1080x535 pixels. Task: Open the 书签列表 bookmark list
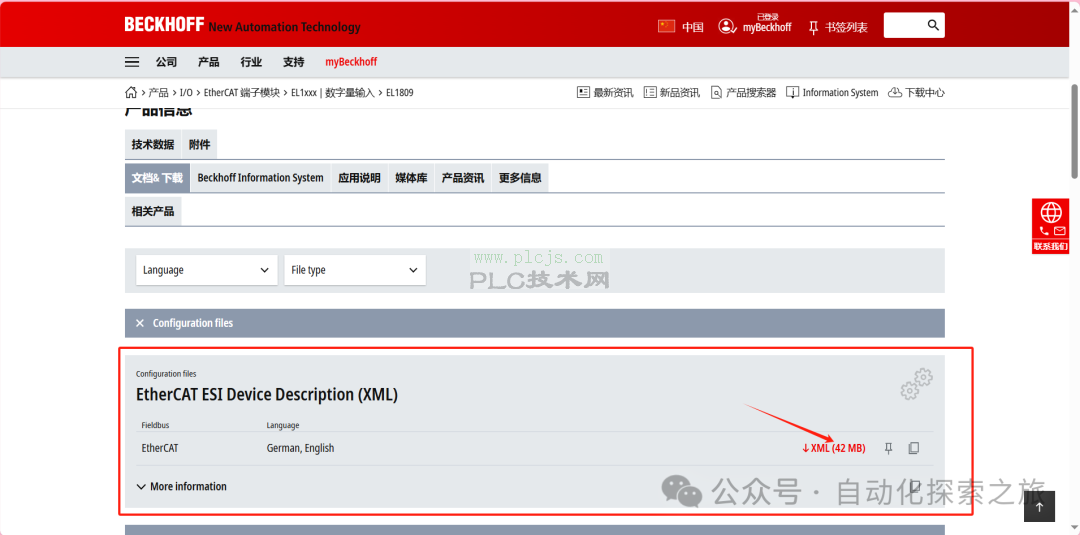(847, 27)
